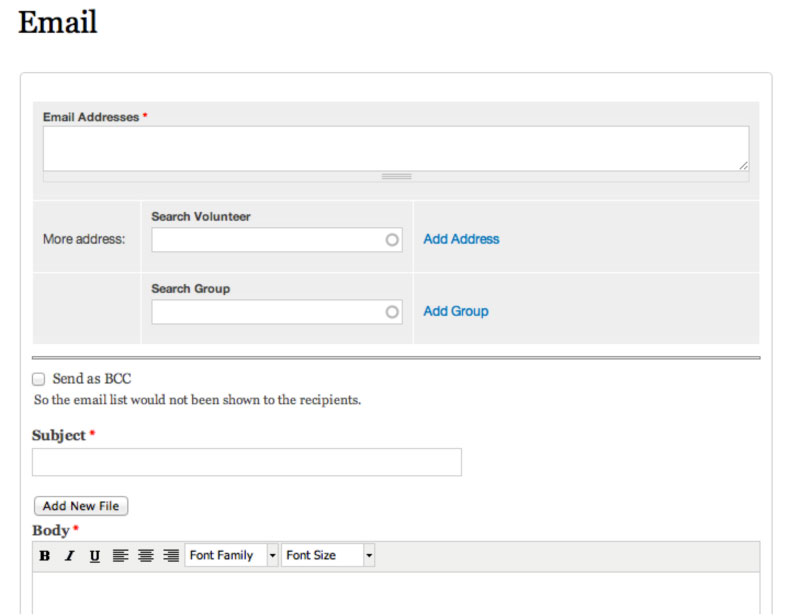This screenshot has height=616, width=800.
Task: Click the Add Address link
Action: [x=461, y=239]
